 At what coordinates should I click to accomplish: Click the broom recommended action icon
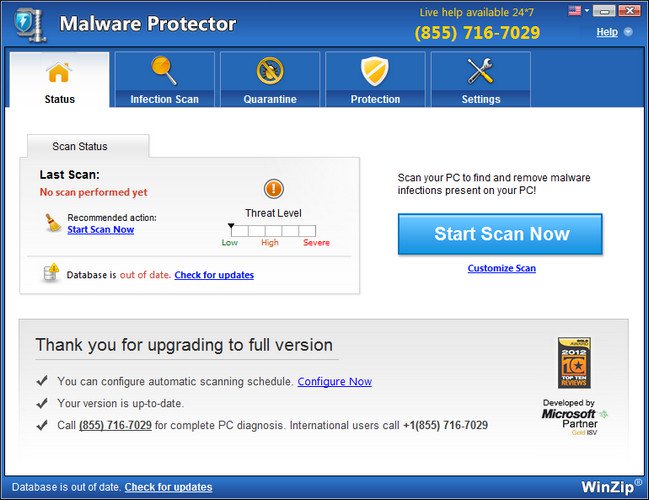coord(50,223)
